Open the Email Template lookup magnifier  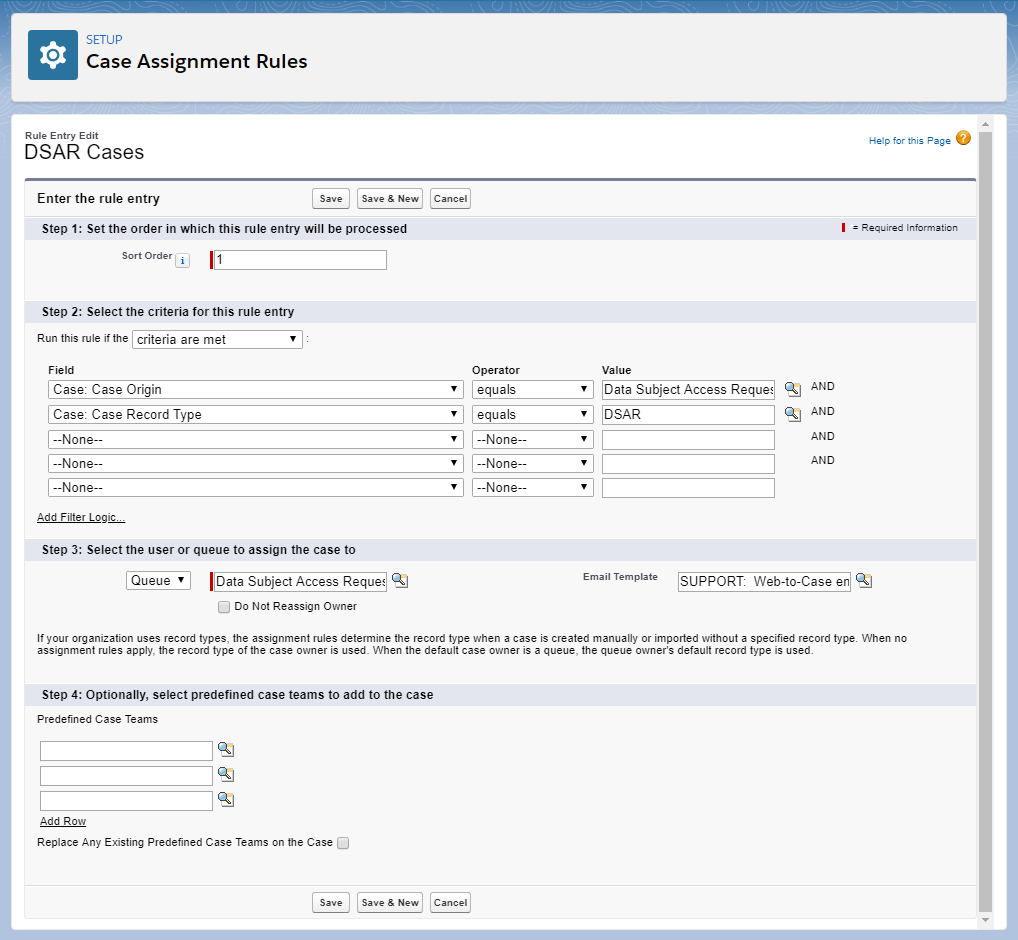pos(864,581)
